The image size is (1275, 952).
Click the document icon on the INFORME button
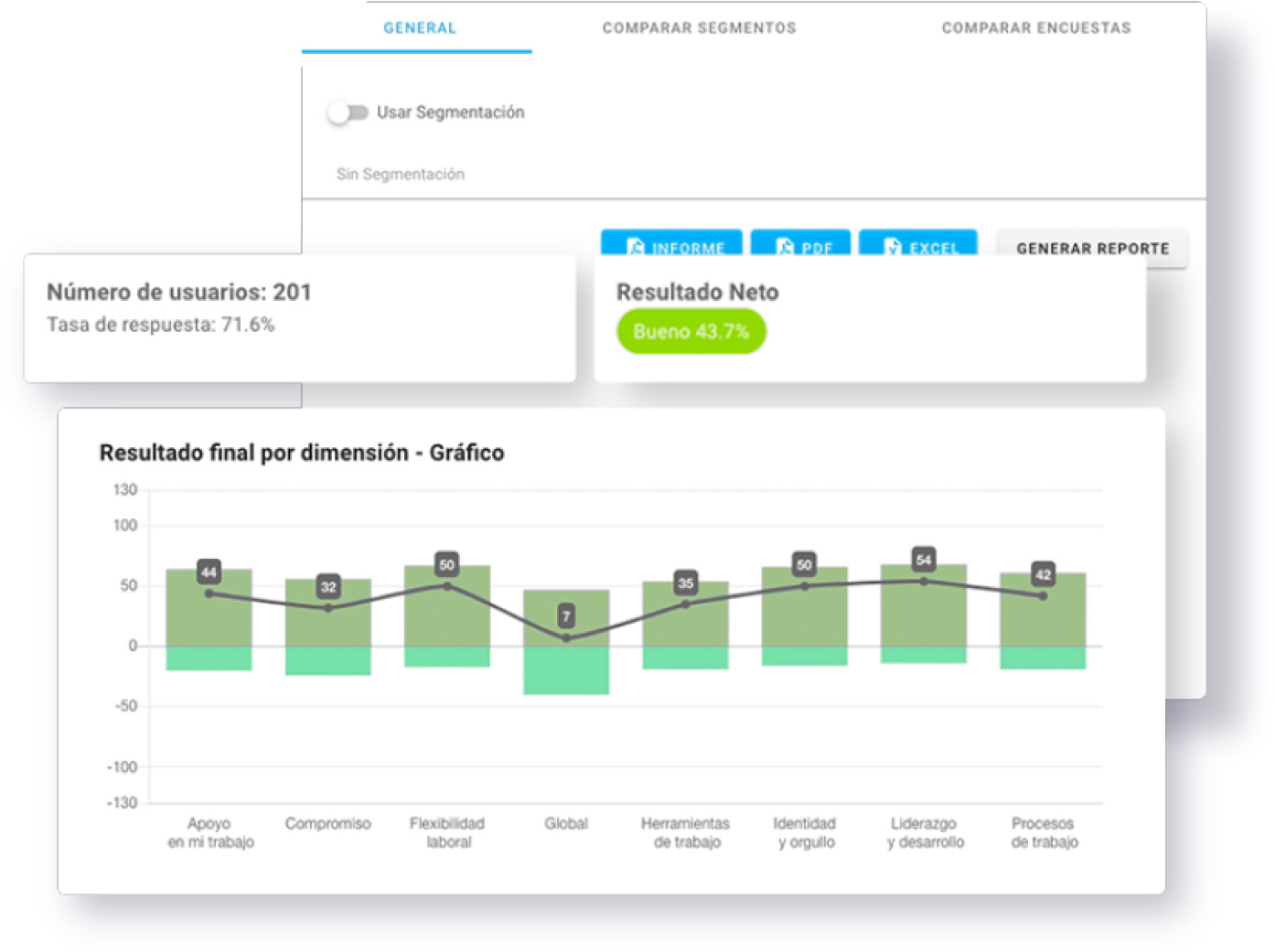[636, 247]
